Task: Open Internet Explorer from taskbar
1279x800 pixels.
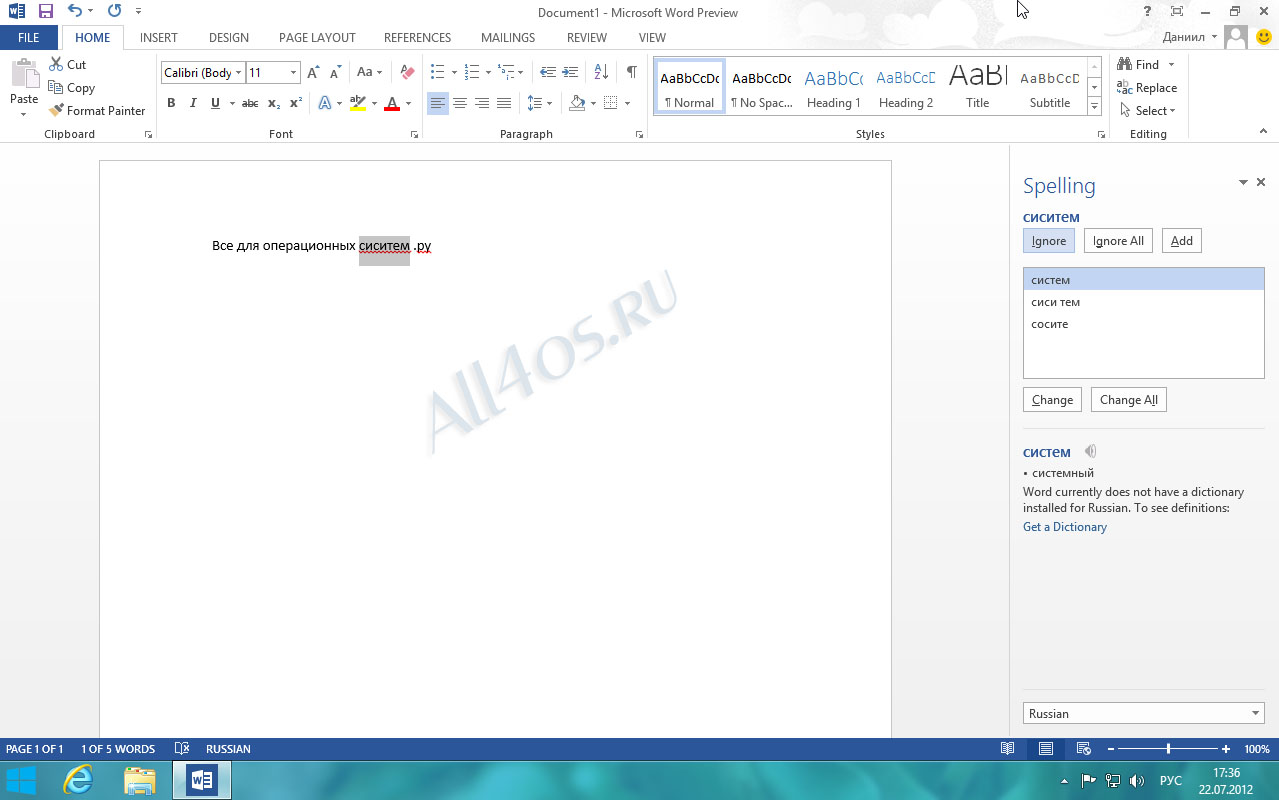Action: 80,780
